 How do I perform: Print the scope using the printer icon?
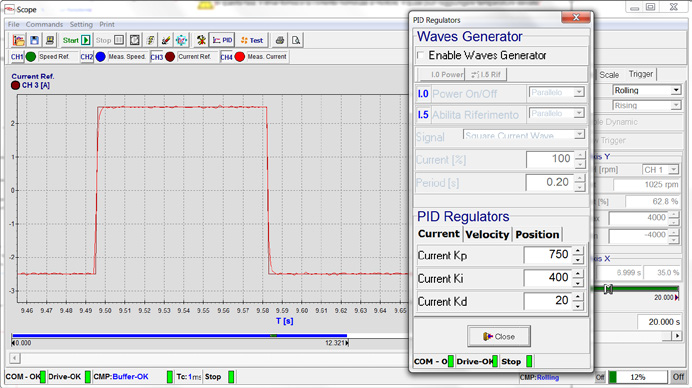pyautogui.click(x=279, y=40)
